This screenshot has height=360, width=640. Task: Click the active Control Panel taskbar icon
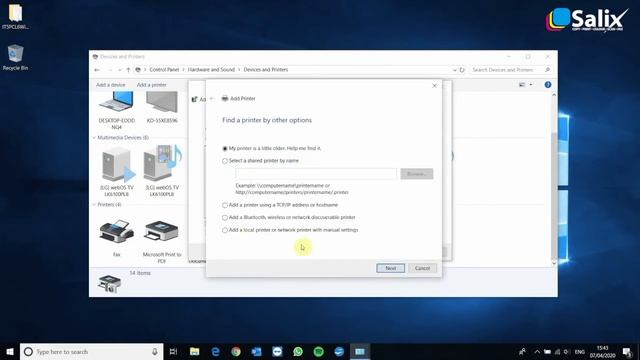click(x=360, y=351)
